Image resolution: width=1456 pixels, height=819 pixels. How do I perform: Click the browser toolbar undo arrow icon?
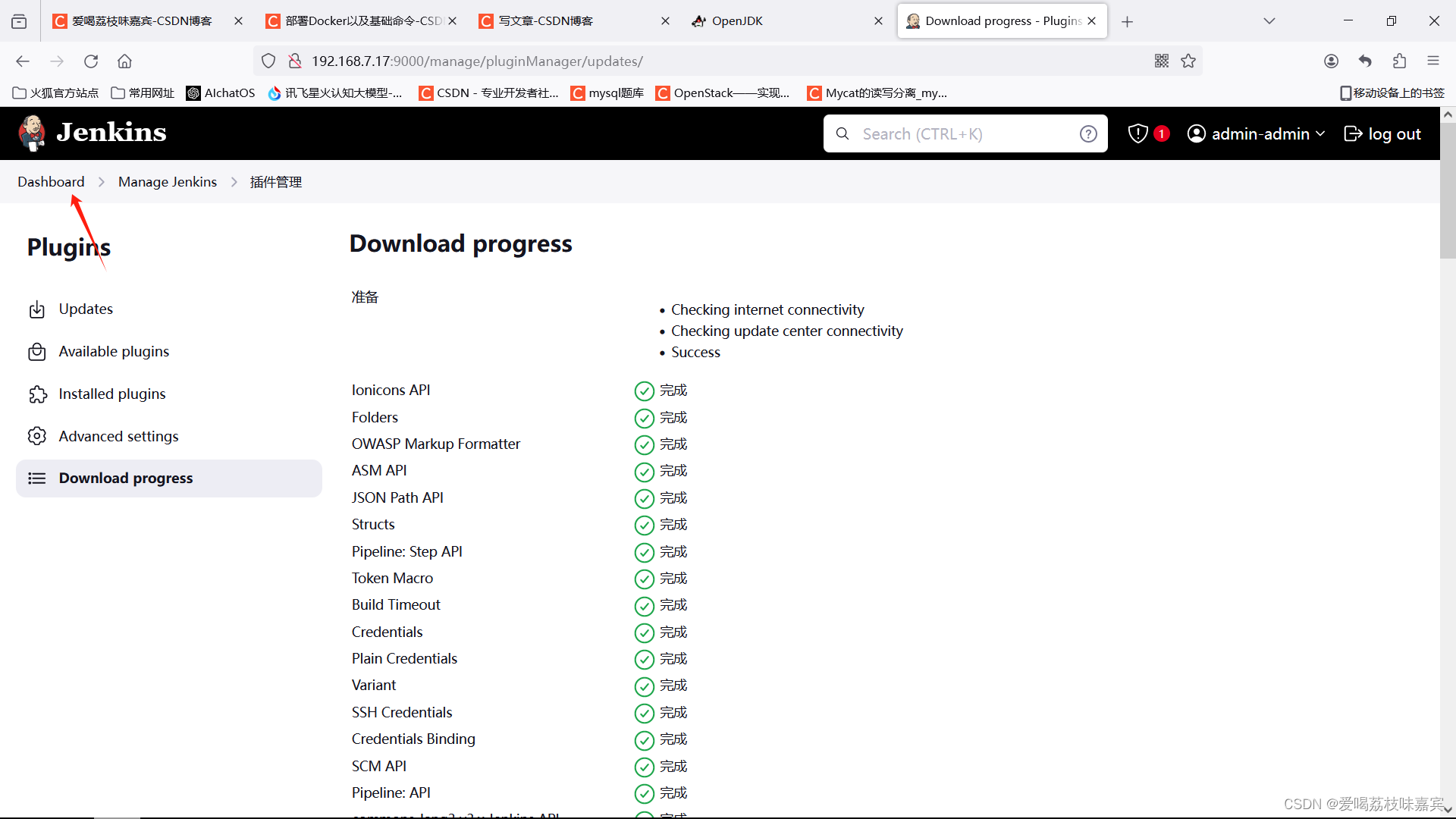(x=1365, y=61)
